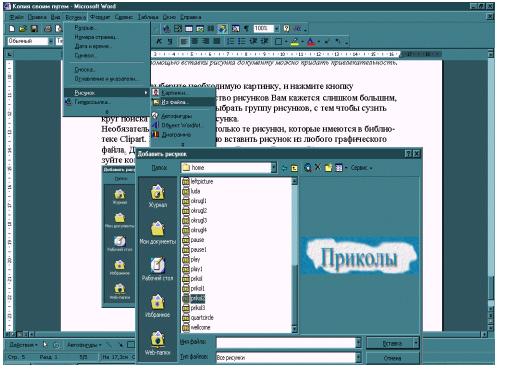Open Web-папки in places bar
Screen dimensions: 512x384
[157, 343]
